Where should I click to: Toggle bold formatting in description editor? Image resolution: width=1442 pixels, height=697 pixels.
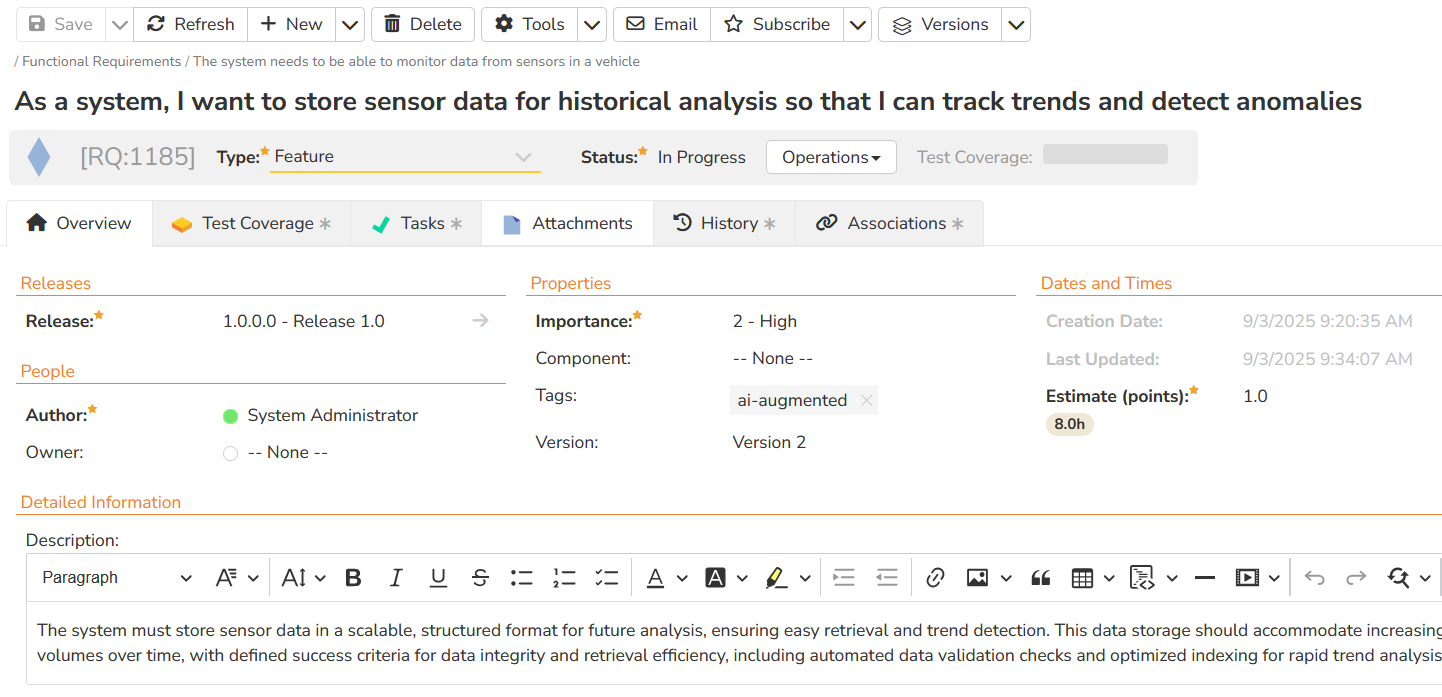point(353,578)
